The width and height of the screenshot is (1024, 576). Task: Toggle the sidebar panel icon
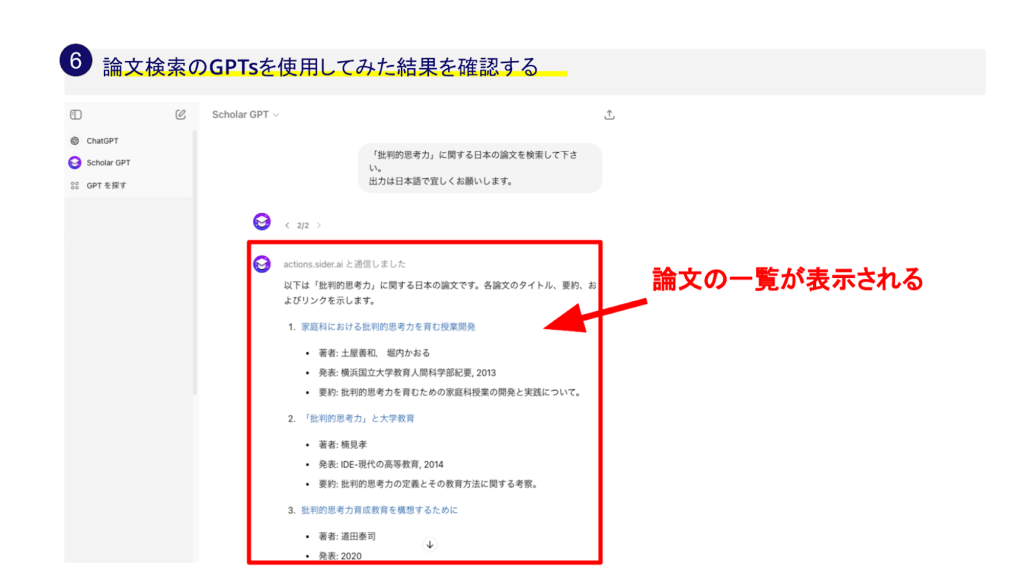click(x=76, y=115)
